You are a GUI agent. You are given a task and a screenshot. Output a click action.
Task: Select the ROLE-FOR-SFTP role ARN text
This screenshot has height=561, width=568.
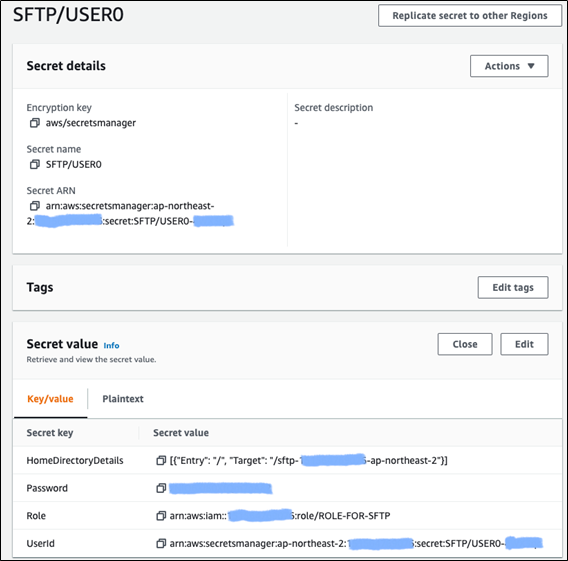point(280,516)
